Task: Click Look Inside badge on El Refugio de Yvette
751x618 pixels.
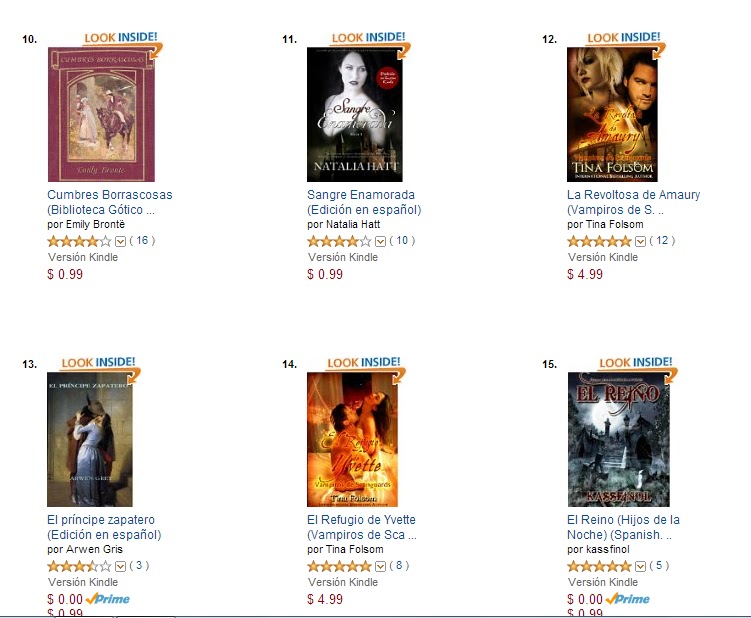Action: coord(366,366)
